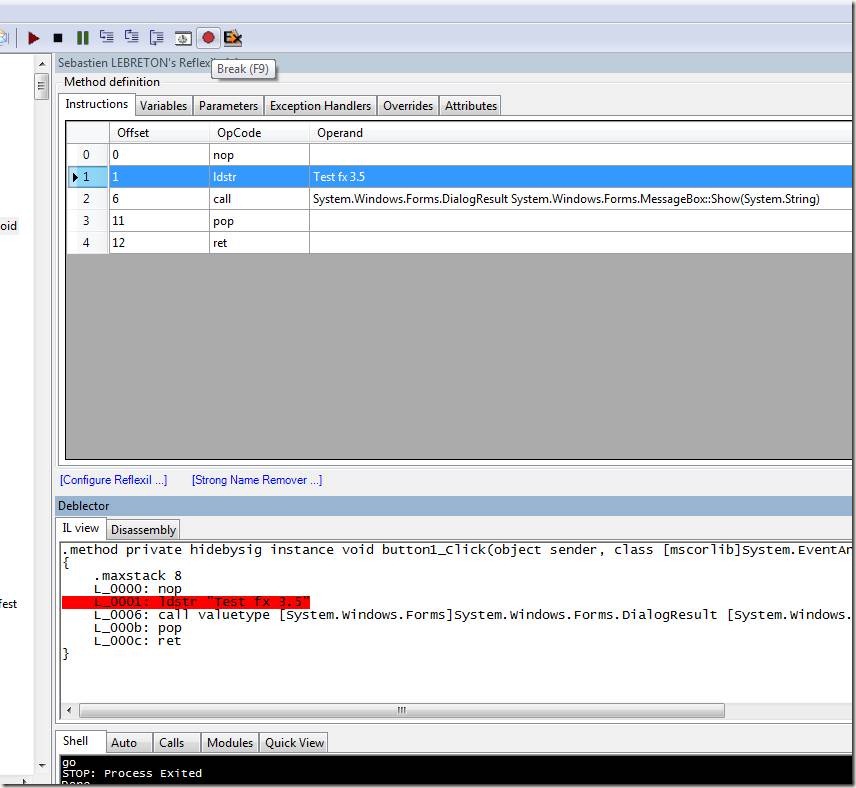Click the .maxstack 8 line

coord(138,576)
